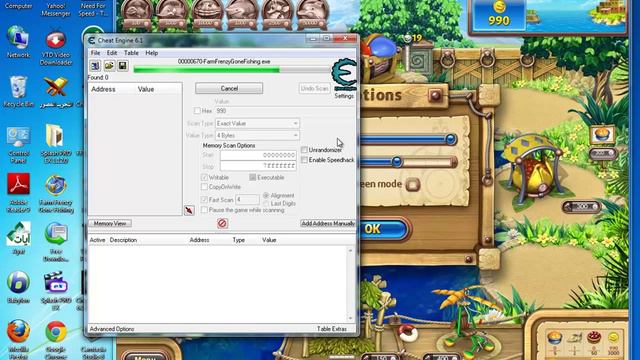Select the Last Digits radio button
This screenshot has height=360, width=640.
click(x=266, y=203)
